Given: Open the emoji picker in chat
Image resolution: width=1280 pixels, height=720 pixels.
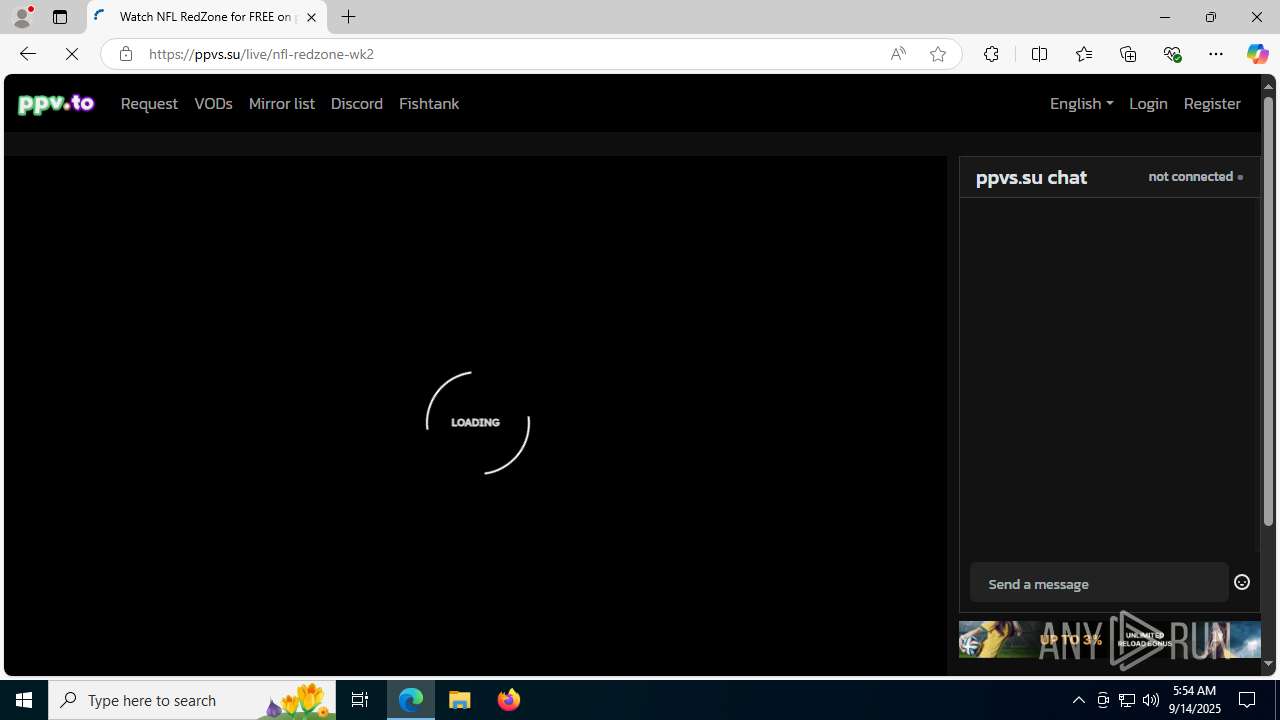Looking at the screenshot, I should pyautogui.click(x=1242, y=582).
